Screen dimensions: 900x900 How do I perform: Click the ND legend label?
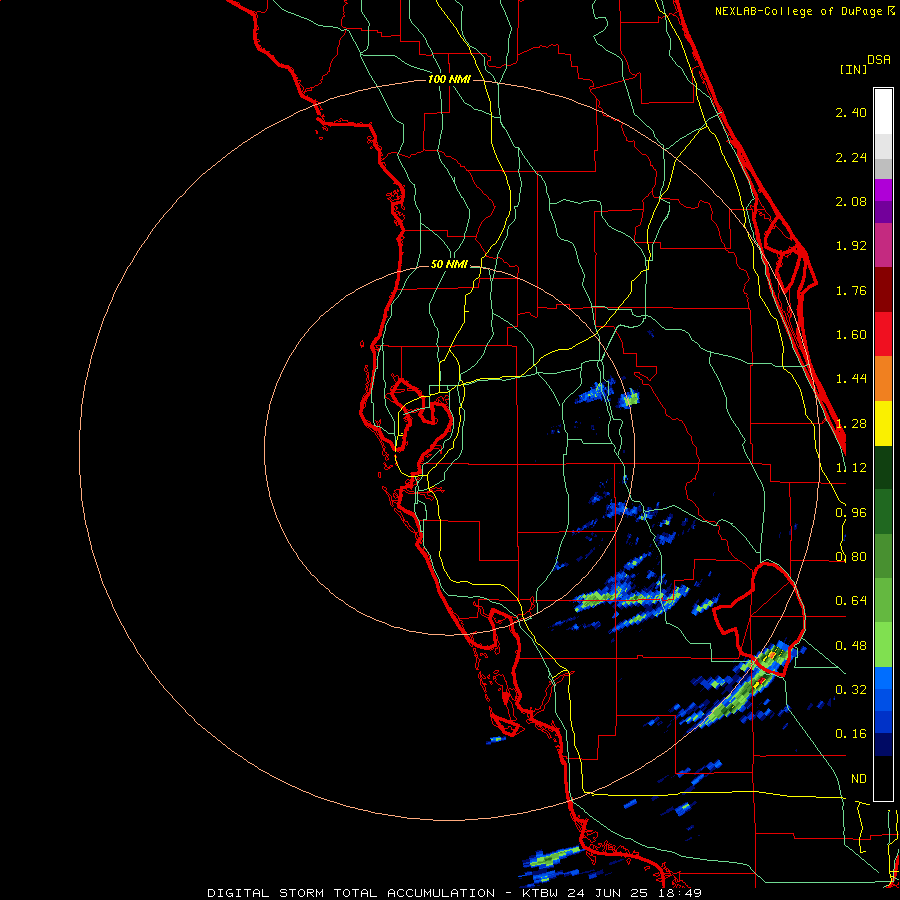tap(859, 779)
